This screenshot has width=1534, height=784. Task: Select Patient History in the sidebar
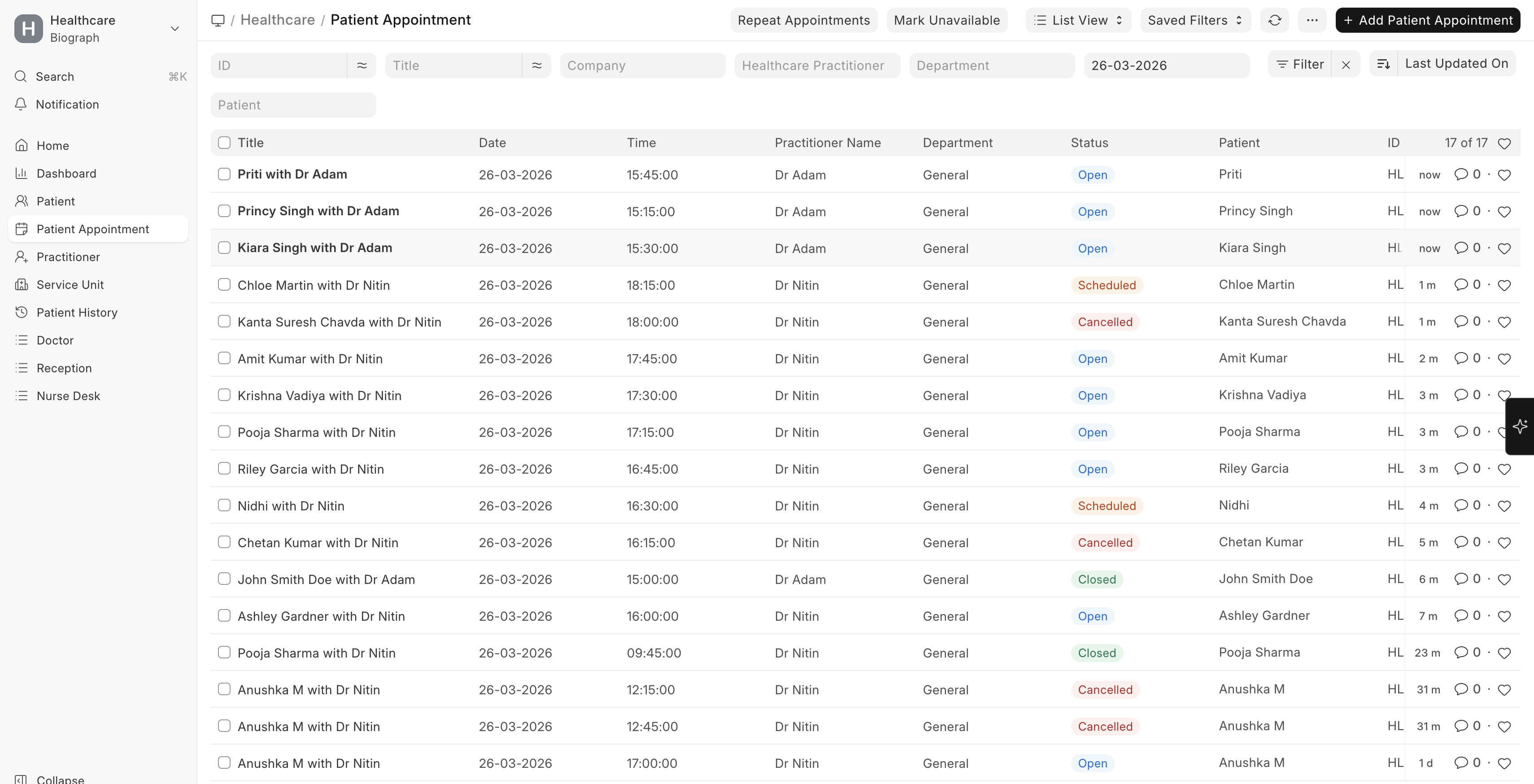77,312
